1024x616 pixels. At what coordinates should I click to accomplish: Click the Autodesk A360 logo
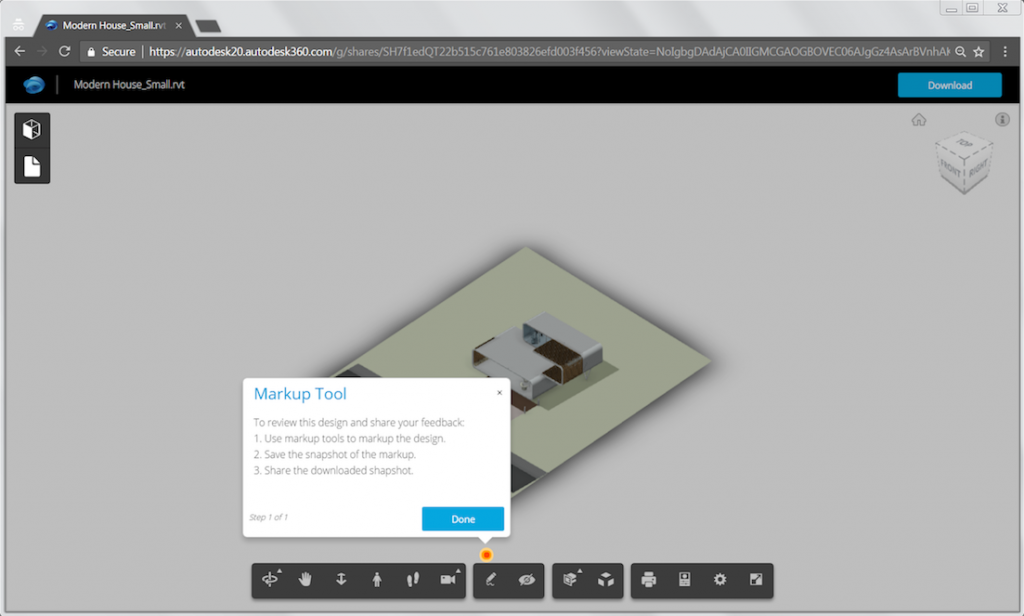[x=34, y=85]
